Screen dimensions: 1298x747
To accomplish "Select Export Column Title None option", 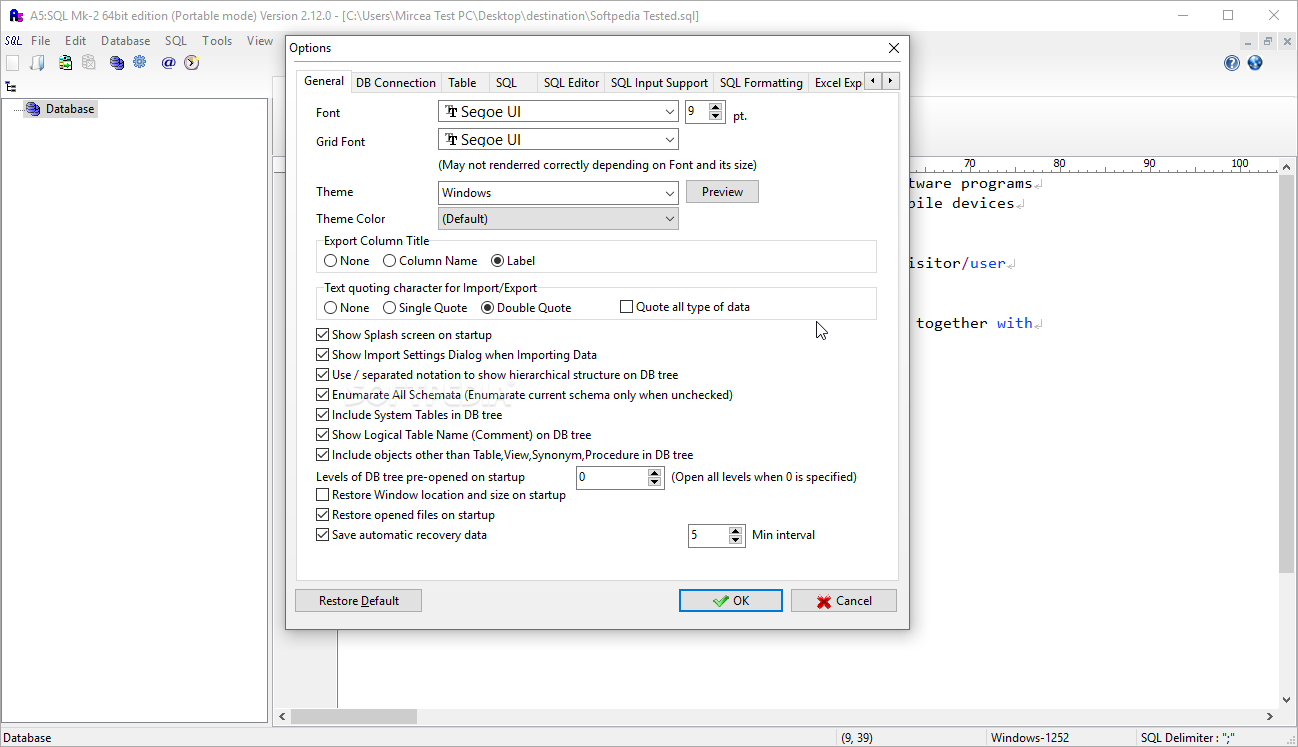I will point(347,261).
